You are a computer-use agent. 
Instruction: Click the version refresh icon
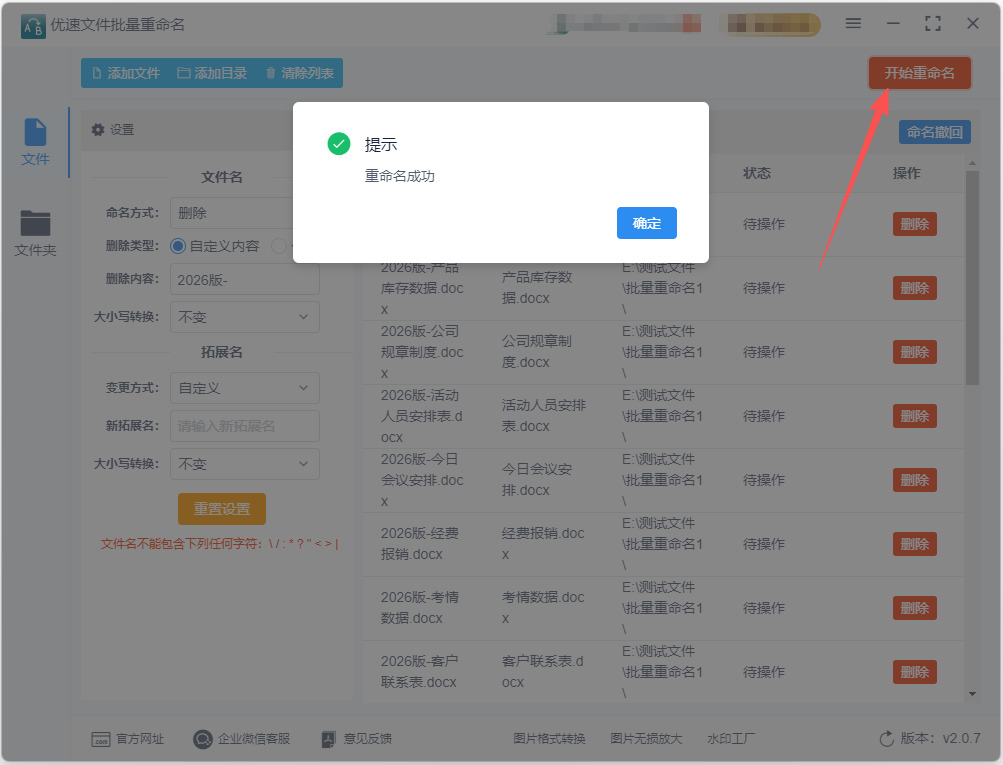887,739
